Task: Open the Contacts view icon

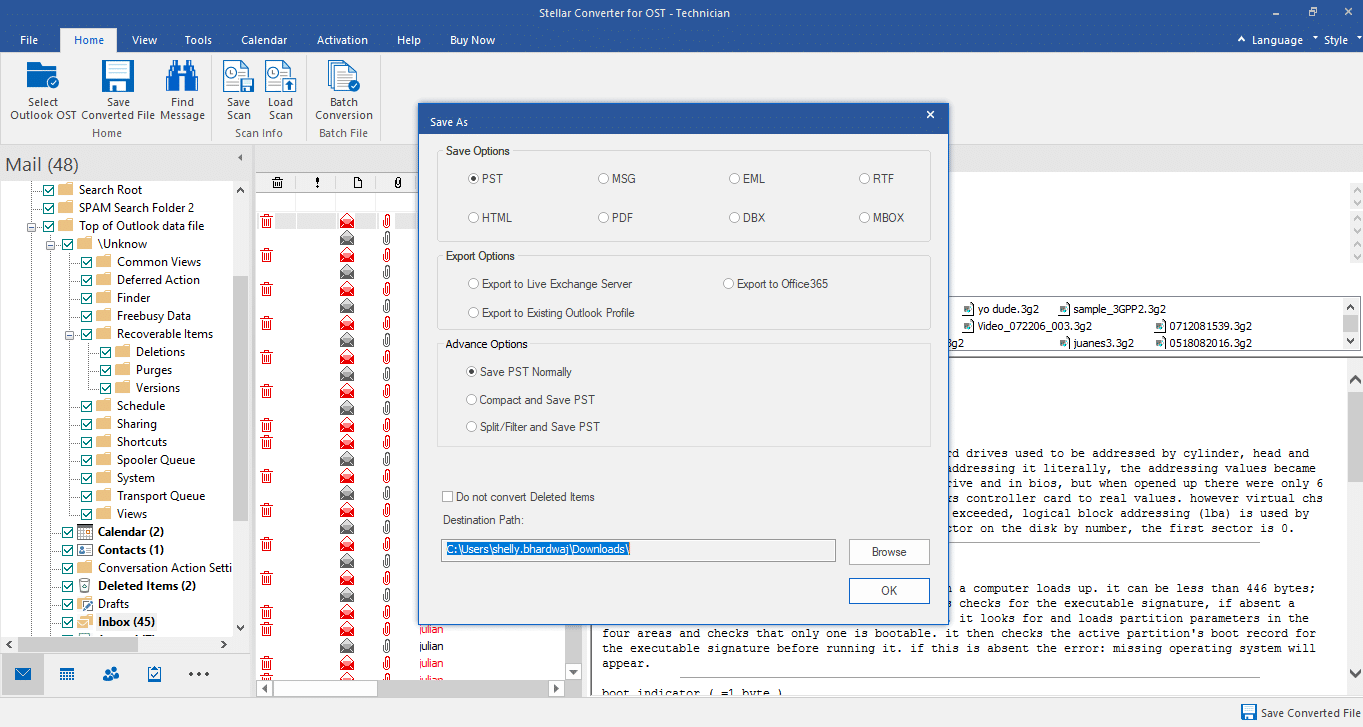Action: pyautogui.click(x=111, y=674)
